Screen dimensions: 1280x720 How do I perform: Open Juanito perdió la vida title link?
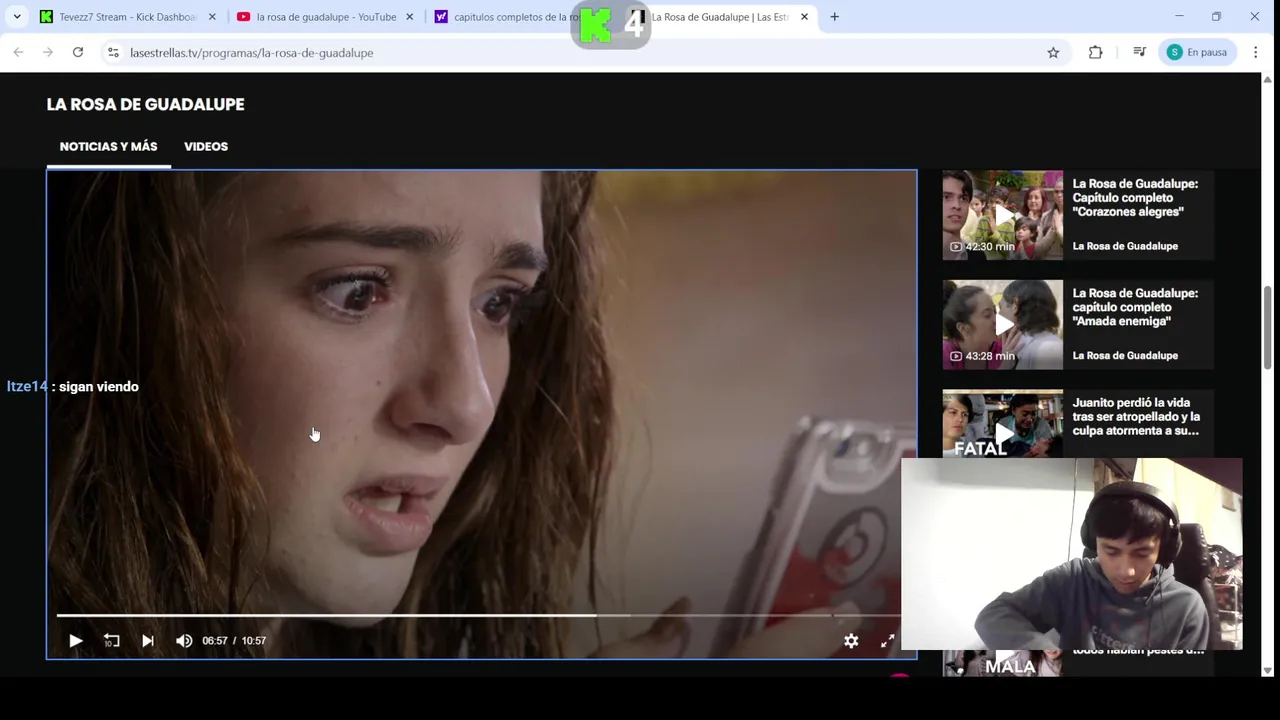point(1136,417)
